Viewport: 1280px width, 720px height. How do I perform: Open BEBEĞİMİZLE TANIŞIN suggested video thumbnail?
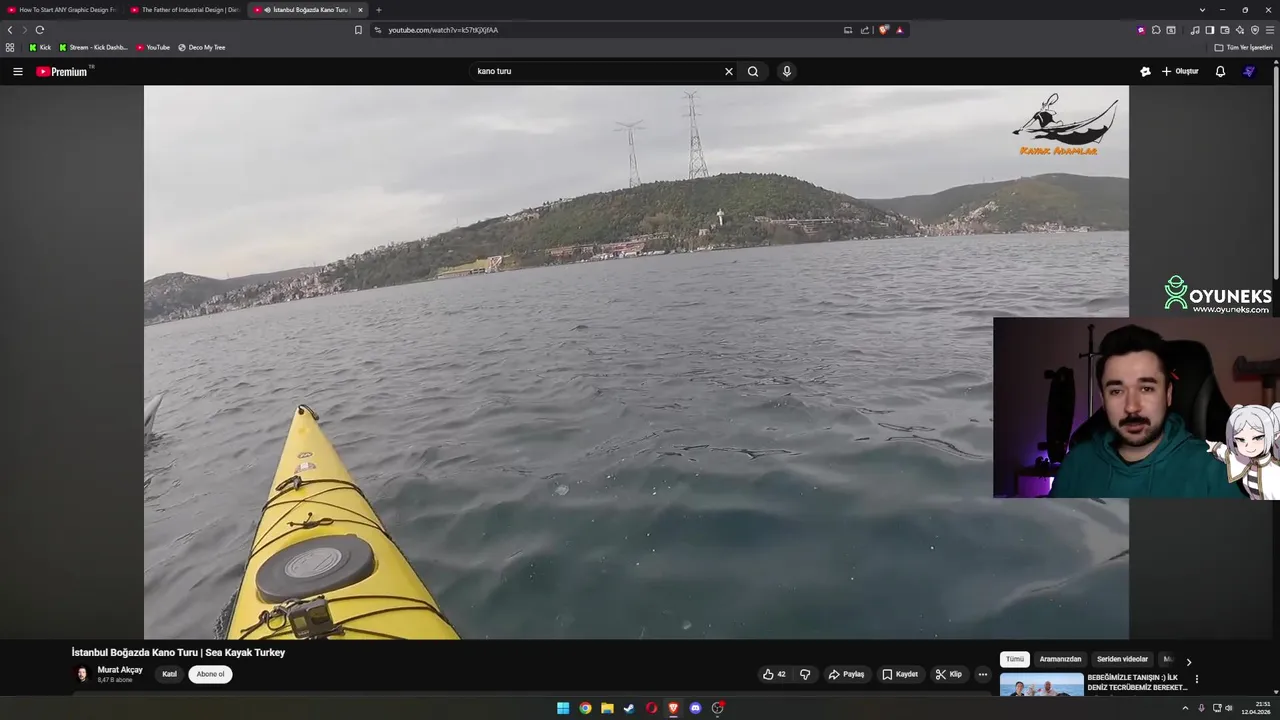click(1041, 684)
